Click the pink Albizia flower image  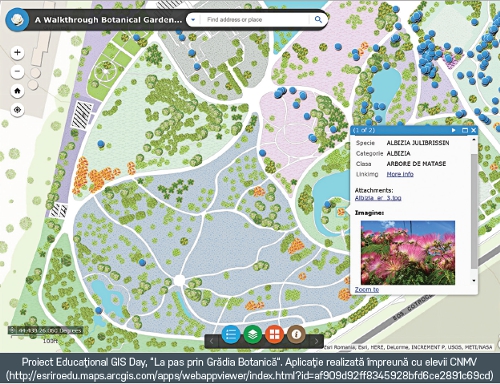point(408,253)
